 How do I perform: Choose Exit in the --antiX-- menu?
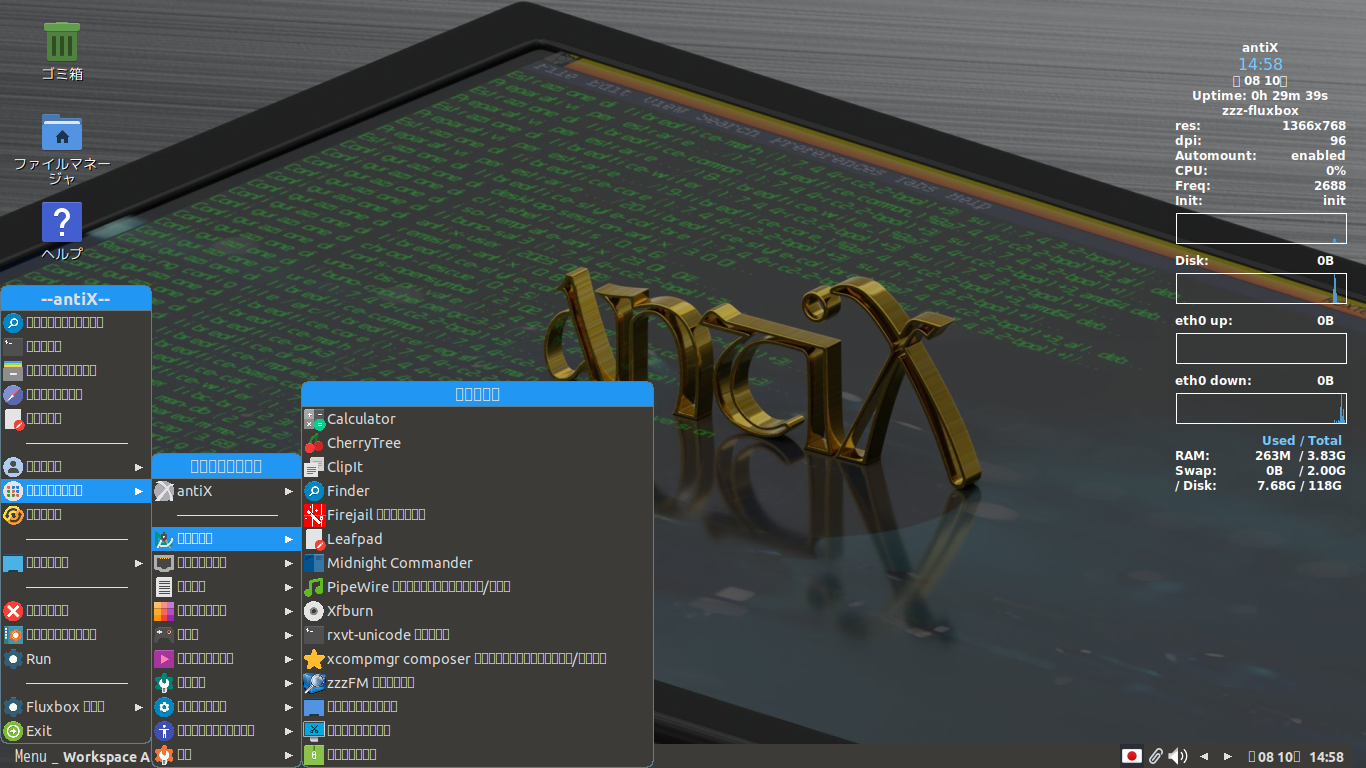76,731
